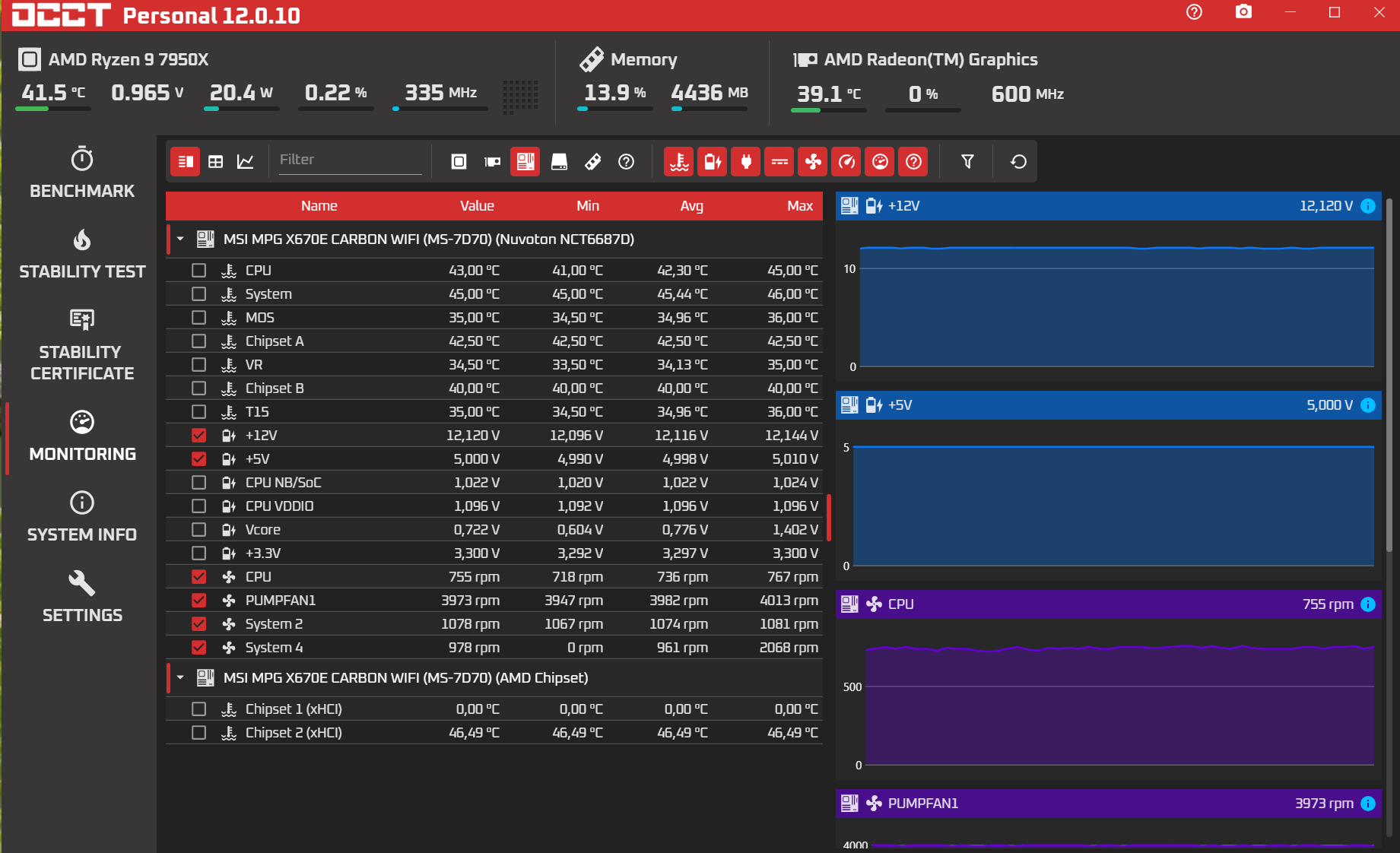Screen dimensions: 1400x853
Task: Enable the MOS temperature checkbox
Action: coord(198,318)
